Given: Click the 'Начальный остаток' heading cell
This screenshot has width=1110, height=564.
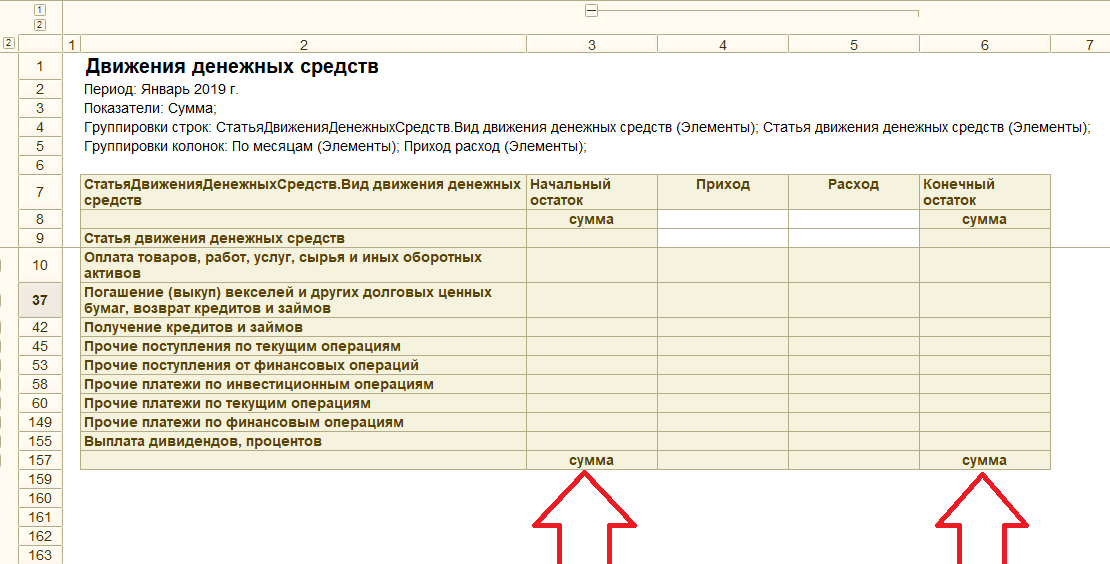Looking at the screenshot, I should [591, 192].
